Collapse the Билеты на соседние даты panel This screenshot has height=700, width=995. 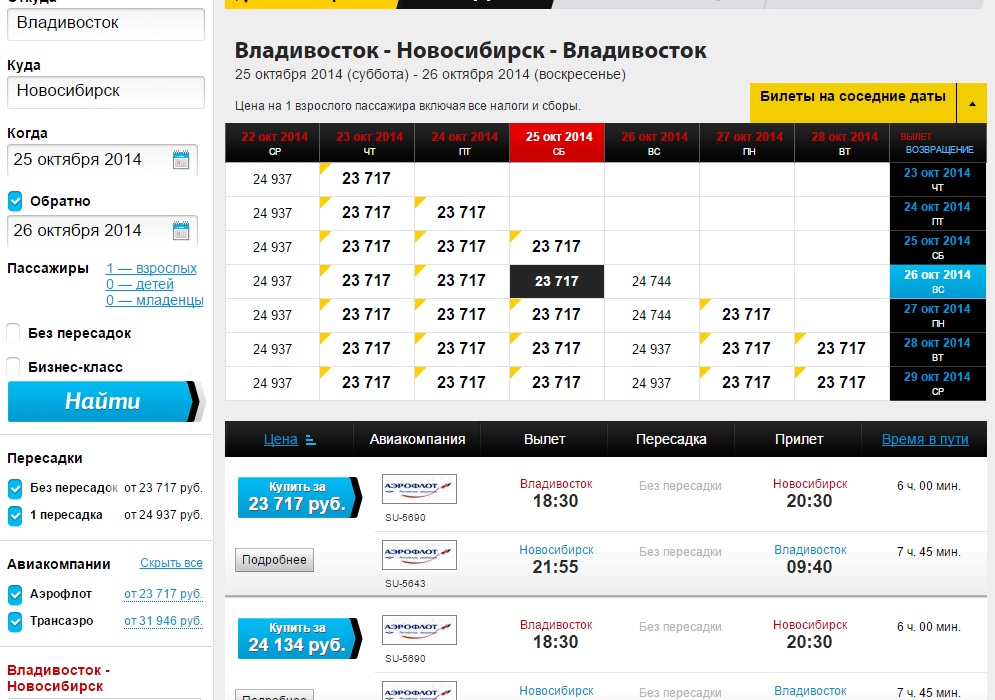(x=971, y=102)
